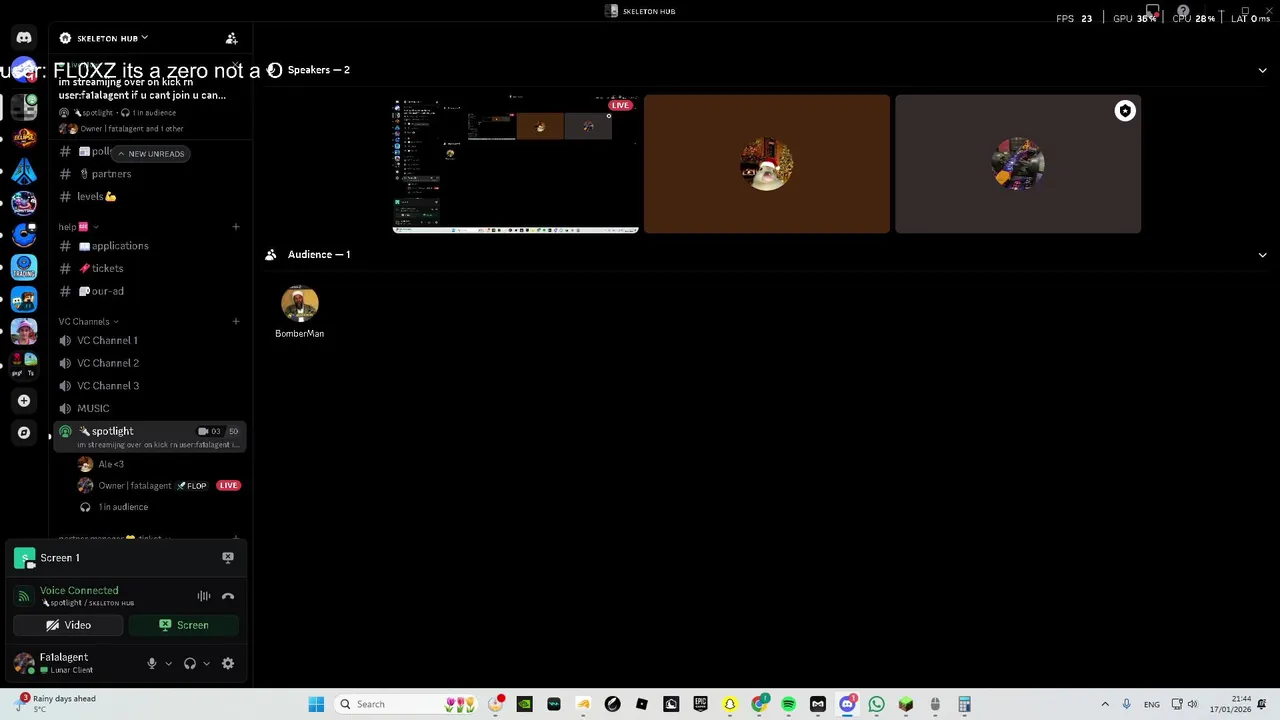
Task: Open the levels channel
Action: (149, 197)
